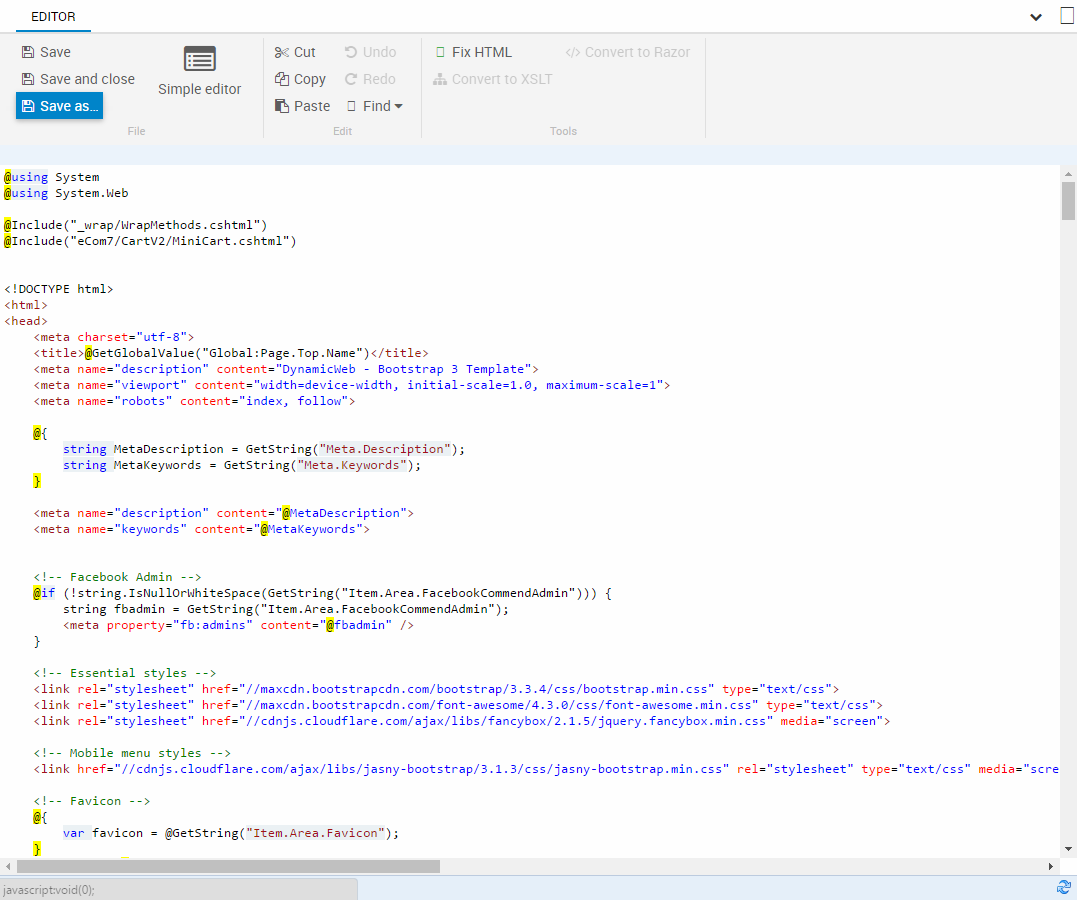Run the Fix HTML tool
Screen dimensions: 1077x900
pos(473,52)
